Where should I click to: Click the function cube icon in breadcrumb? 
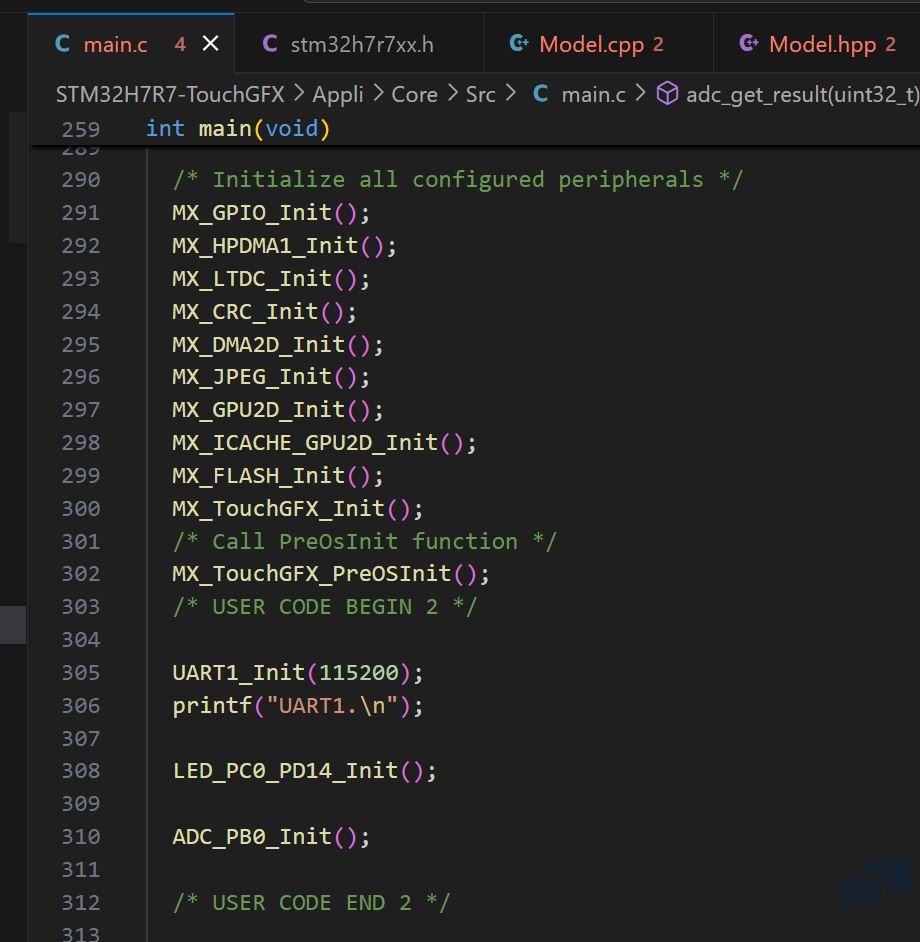[x=667, y=94]
